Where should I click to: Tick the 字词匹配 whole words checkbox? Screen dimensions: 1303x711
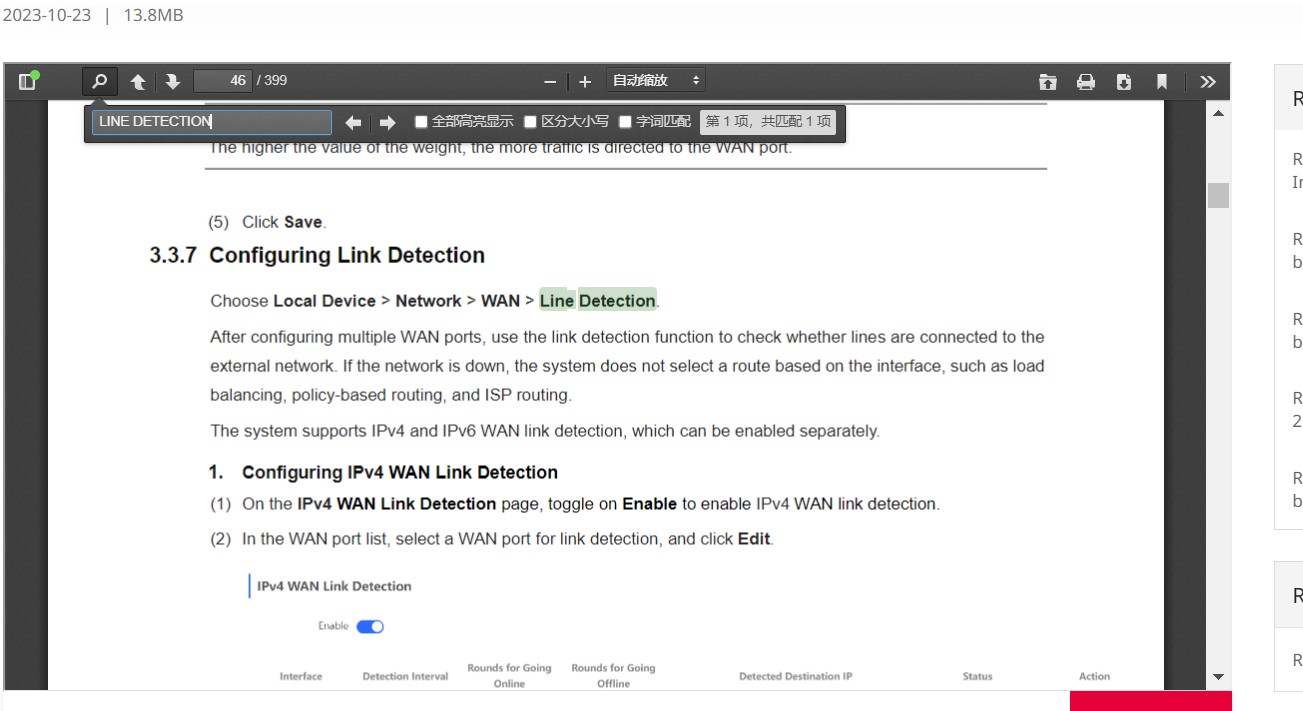pyautogui.click(x=625, y=122)
